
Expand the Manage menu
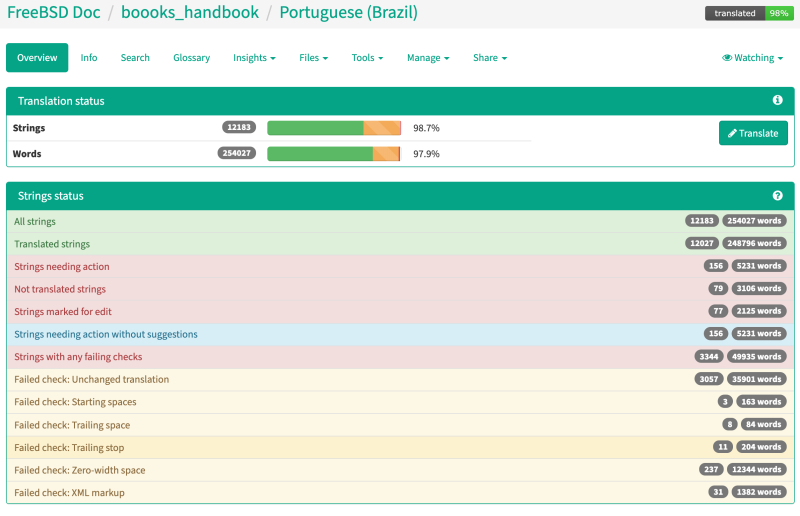point(428,58)
